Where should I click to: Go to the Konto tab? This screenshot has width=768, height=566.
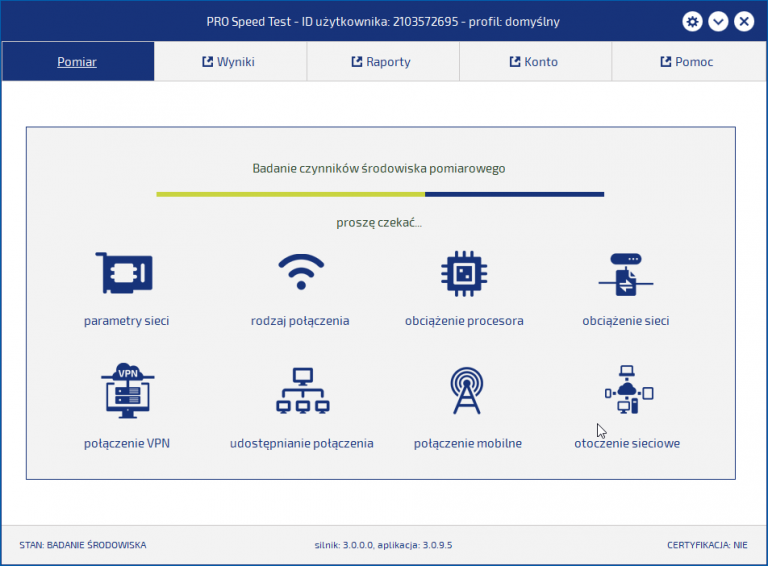click(x=534, y=62)
